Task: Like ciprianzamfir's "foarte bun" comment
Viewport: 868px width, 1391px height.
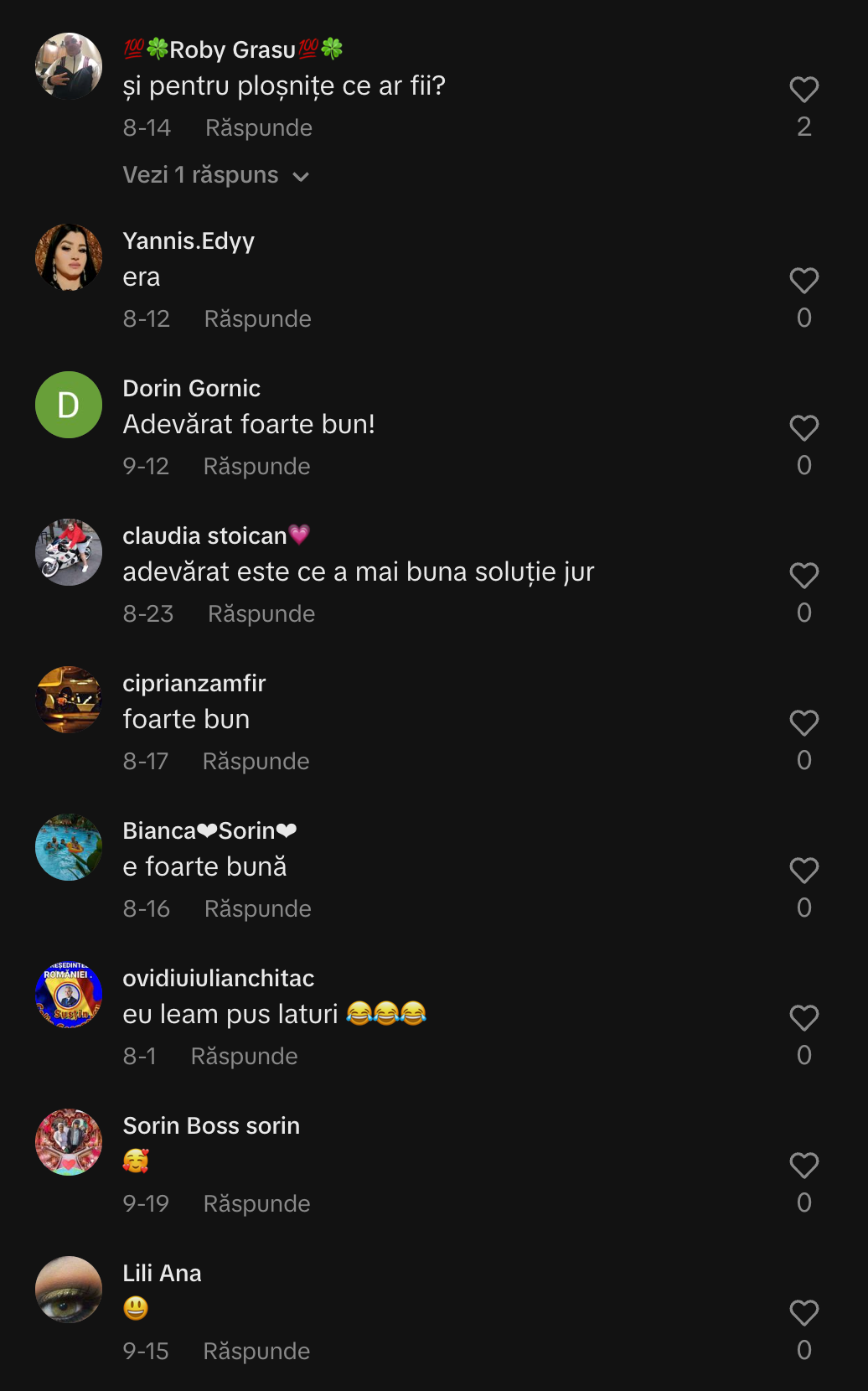Action: [x=803, y=723]
